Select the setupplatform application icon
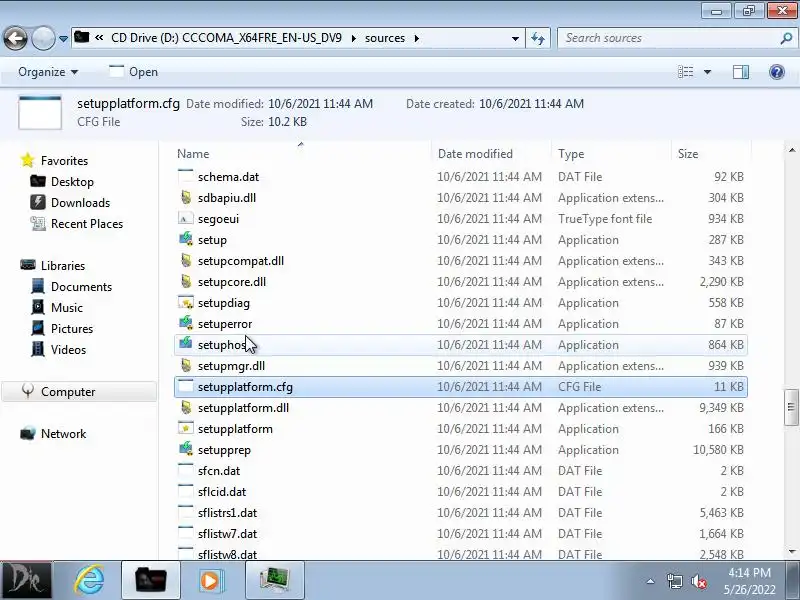800x600 pixels. click(x=186, y=429)
